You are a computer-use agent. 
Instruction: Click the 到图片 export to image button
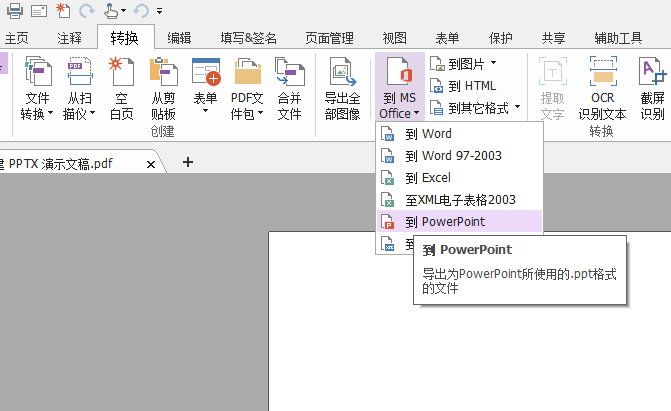[x=457, y=64]
